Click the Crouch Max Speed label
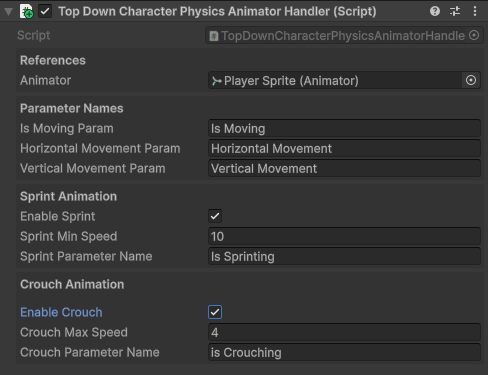The height and width of the screenshot is (375, 488). (x=74, y=332)
